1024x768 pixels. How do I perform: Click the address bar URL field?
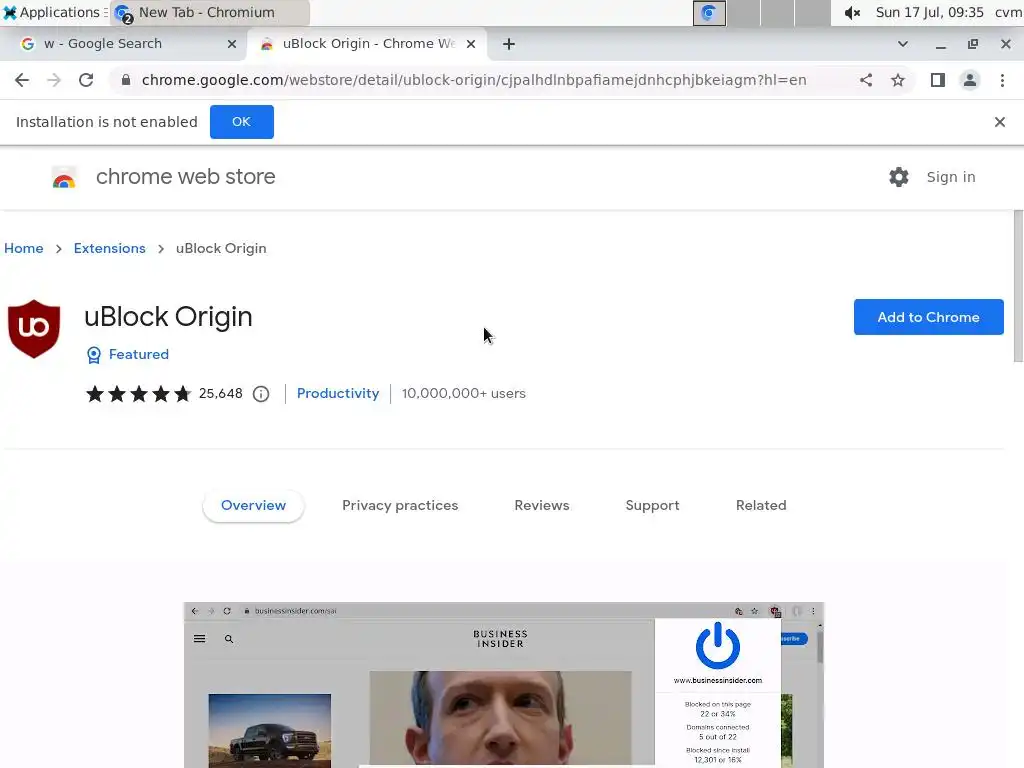[x=473, y=80]
